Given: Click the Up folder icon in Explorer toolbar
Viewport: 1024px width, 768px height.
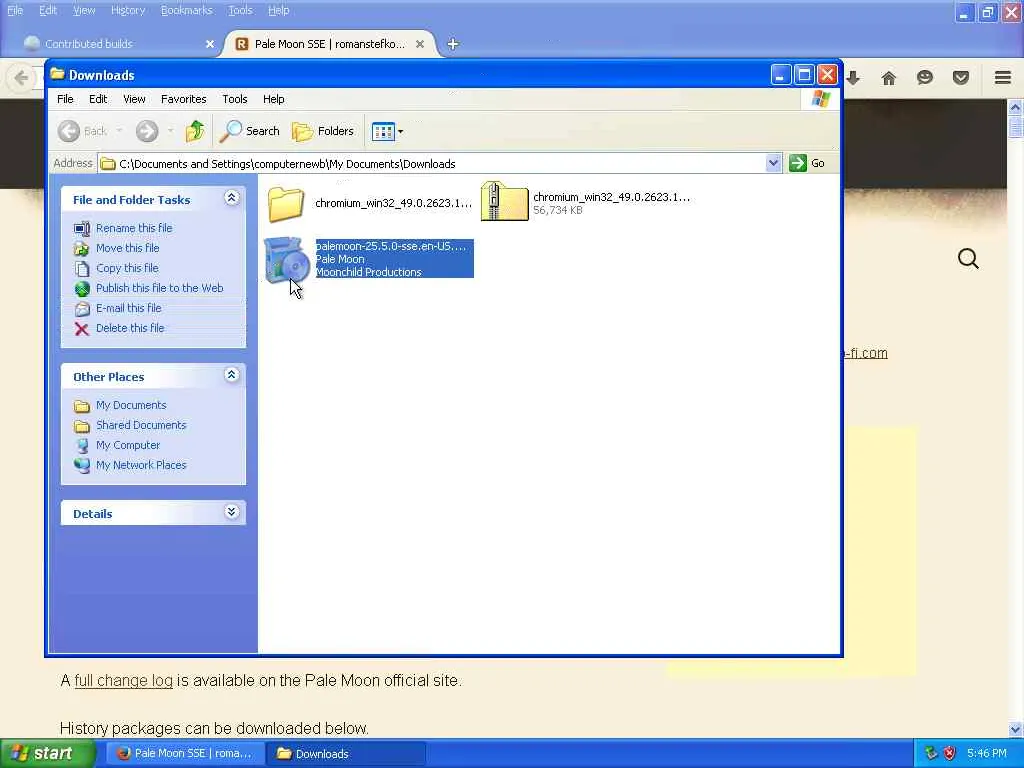Looking at the screenshot, I should [195, 131].
